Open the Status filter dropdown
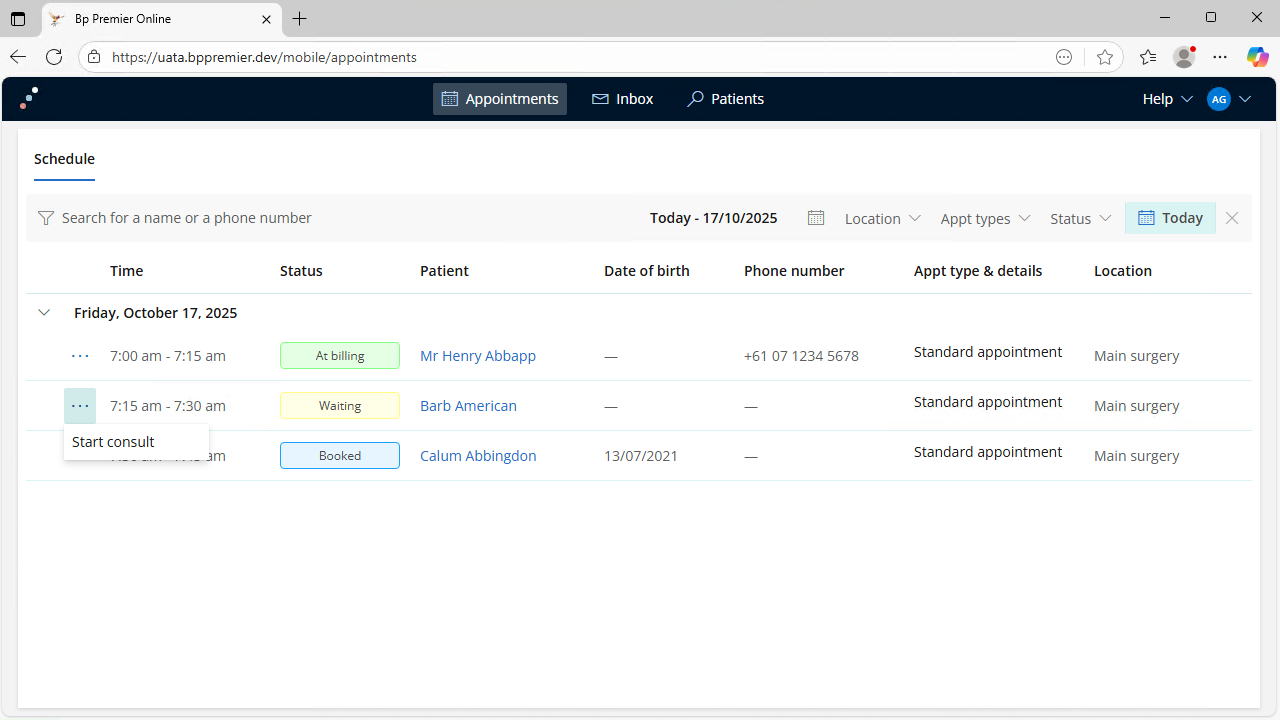1280x720 pixels. tap(1080, 218)
